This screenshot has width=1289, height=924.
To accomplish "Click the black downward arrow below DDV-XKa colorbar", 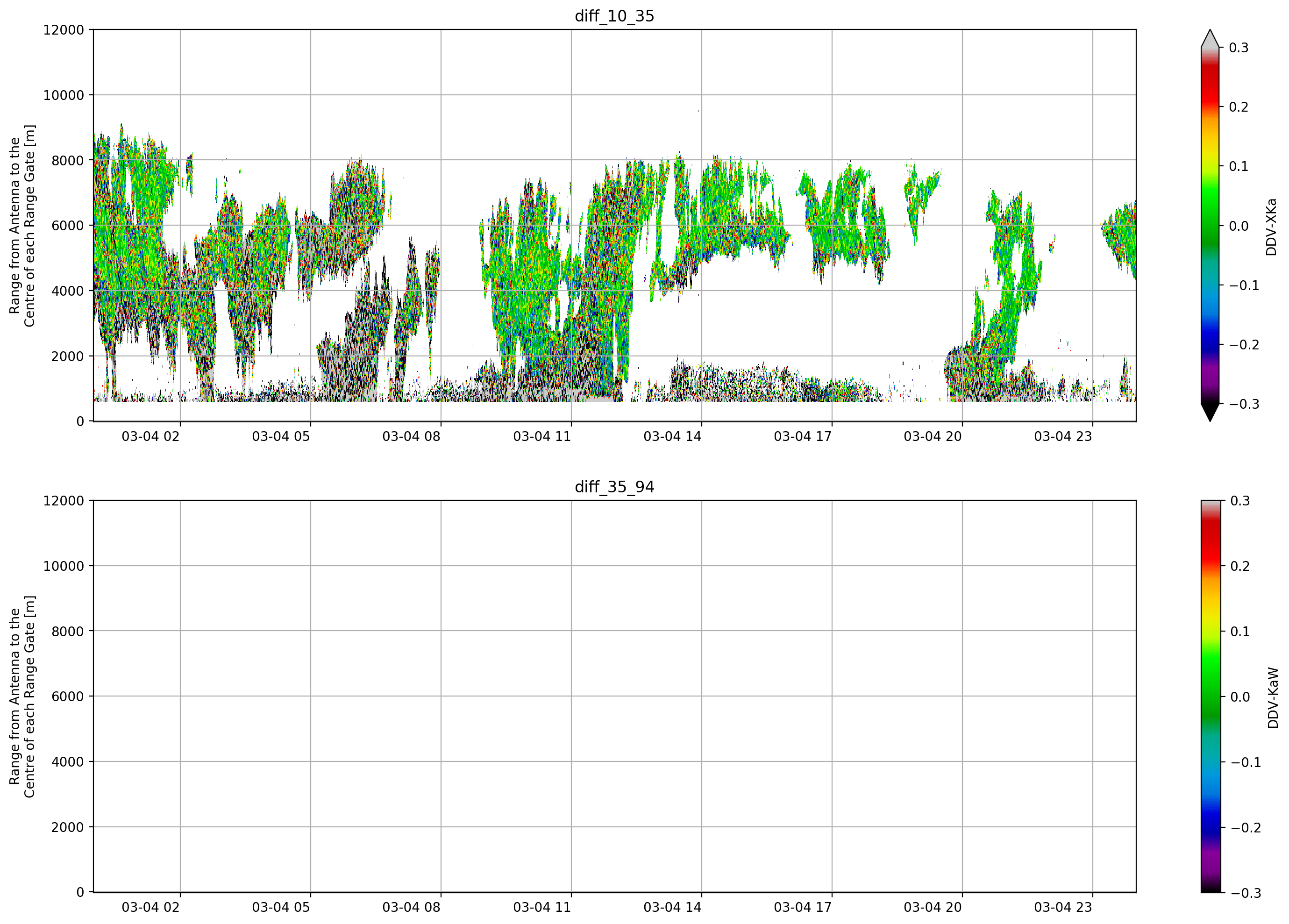I will click(1210, 412).
